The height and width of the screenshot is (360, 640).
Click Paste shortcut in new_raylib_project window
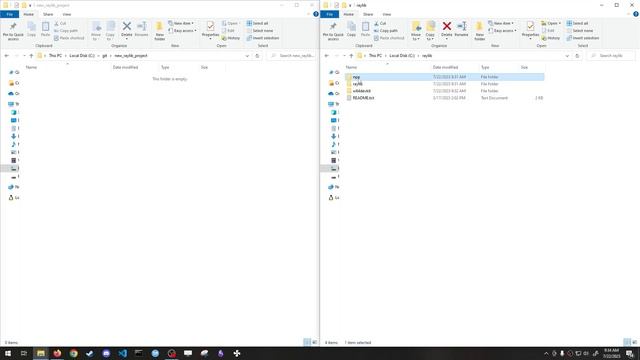[69, 38]
